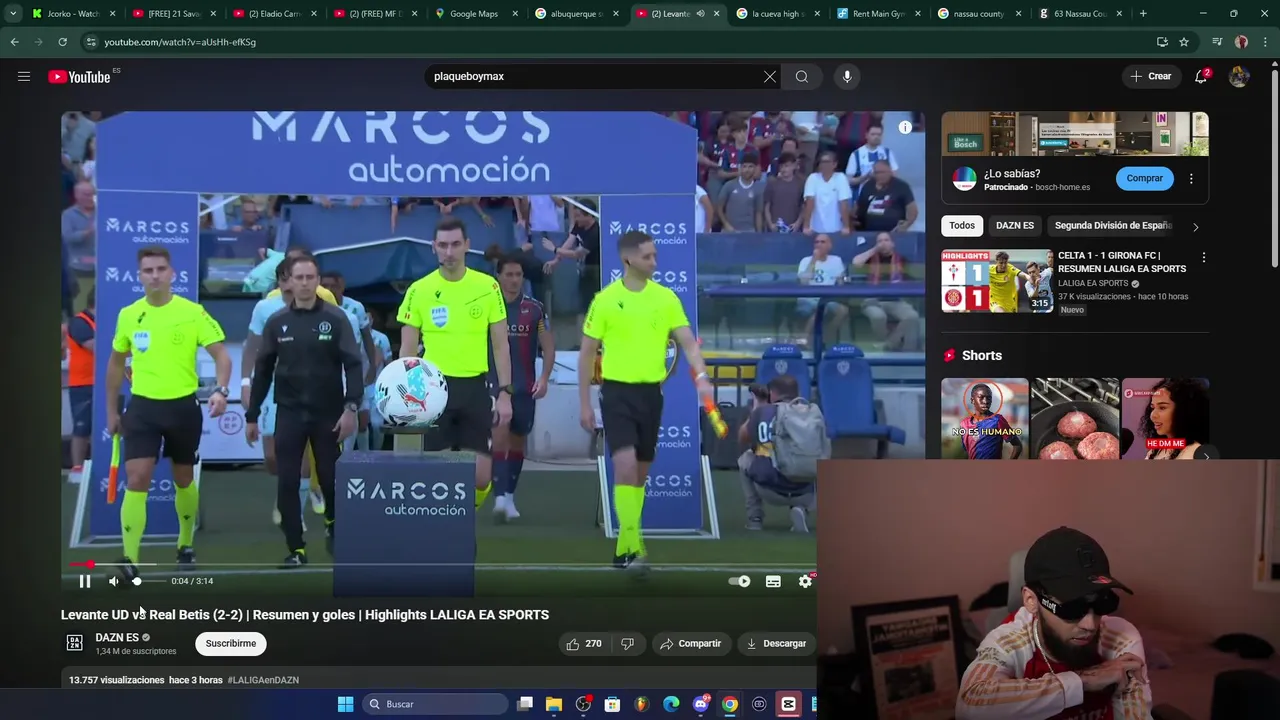Open the Windows Start menu
Screen dimensions: 1280x720
345,704
